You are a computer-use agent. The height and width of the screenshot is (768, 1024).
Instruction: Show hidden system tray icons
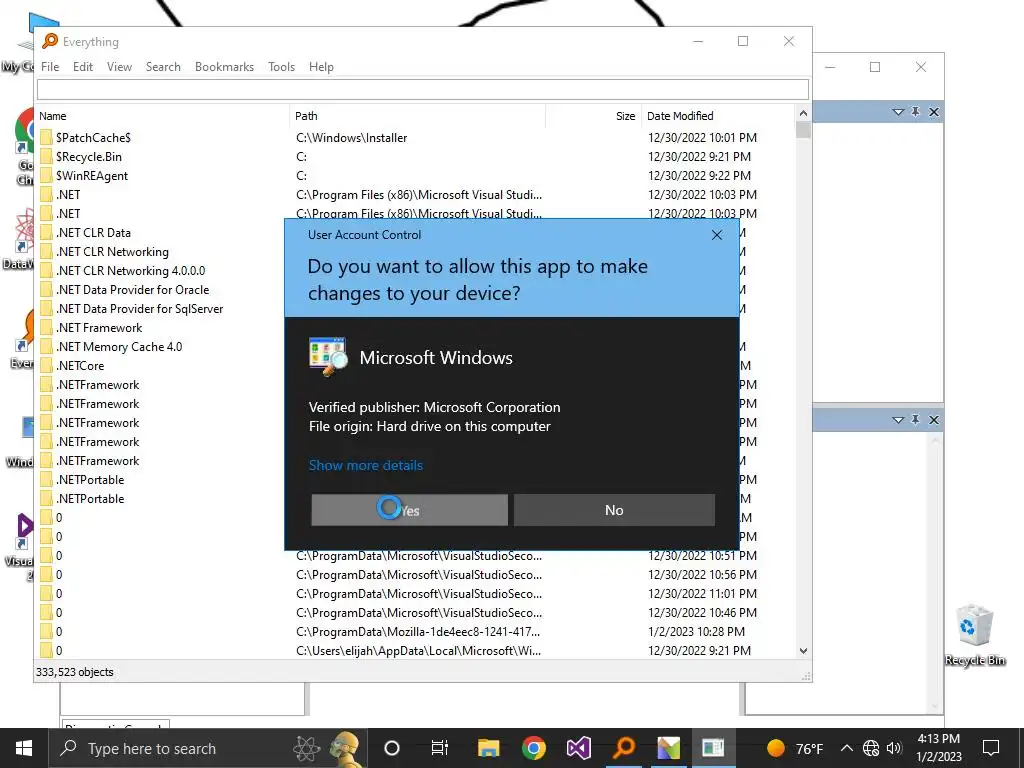(x=846, y=748)
